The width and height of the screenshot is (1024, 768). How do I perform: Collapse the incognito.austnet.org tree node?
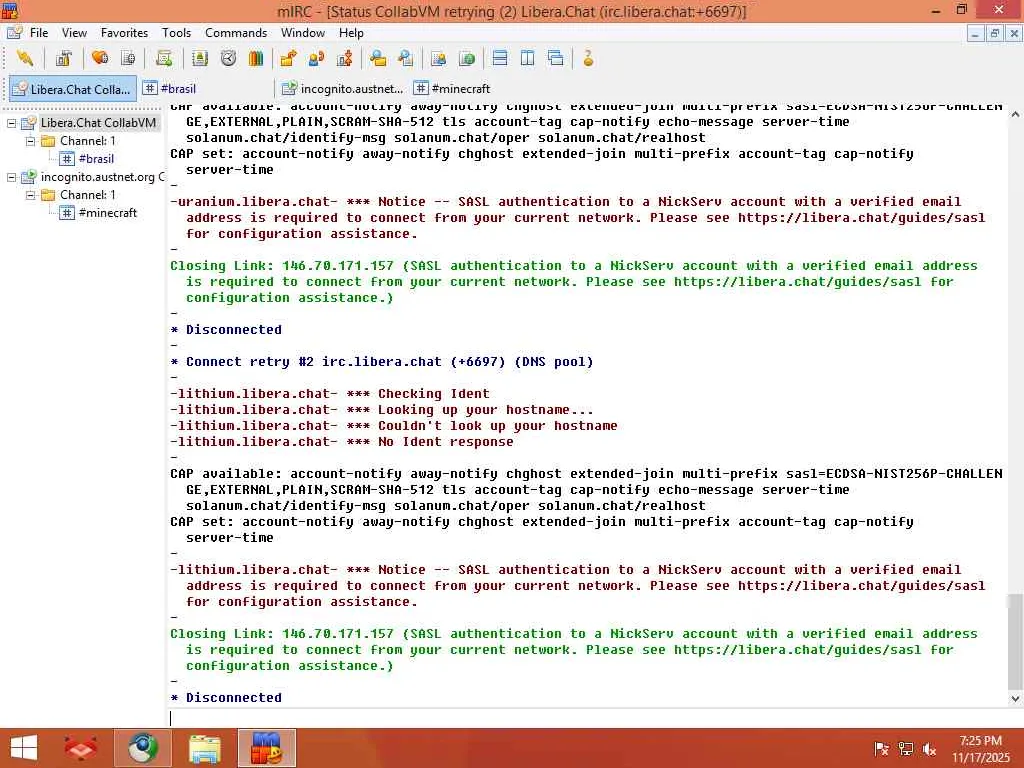pos(11,177)
